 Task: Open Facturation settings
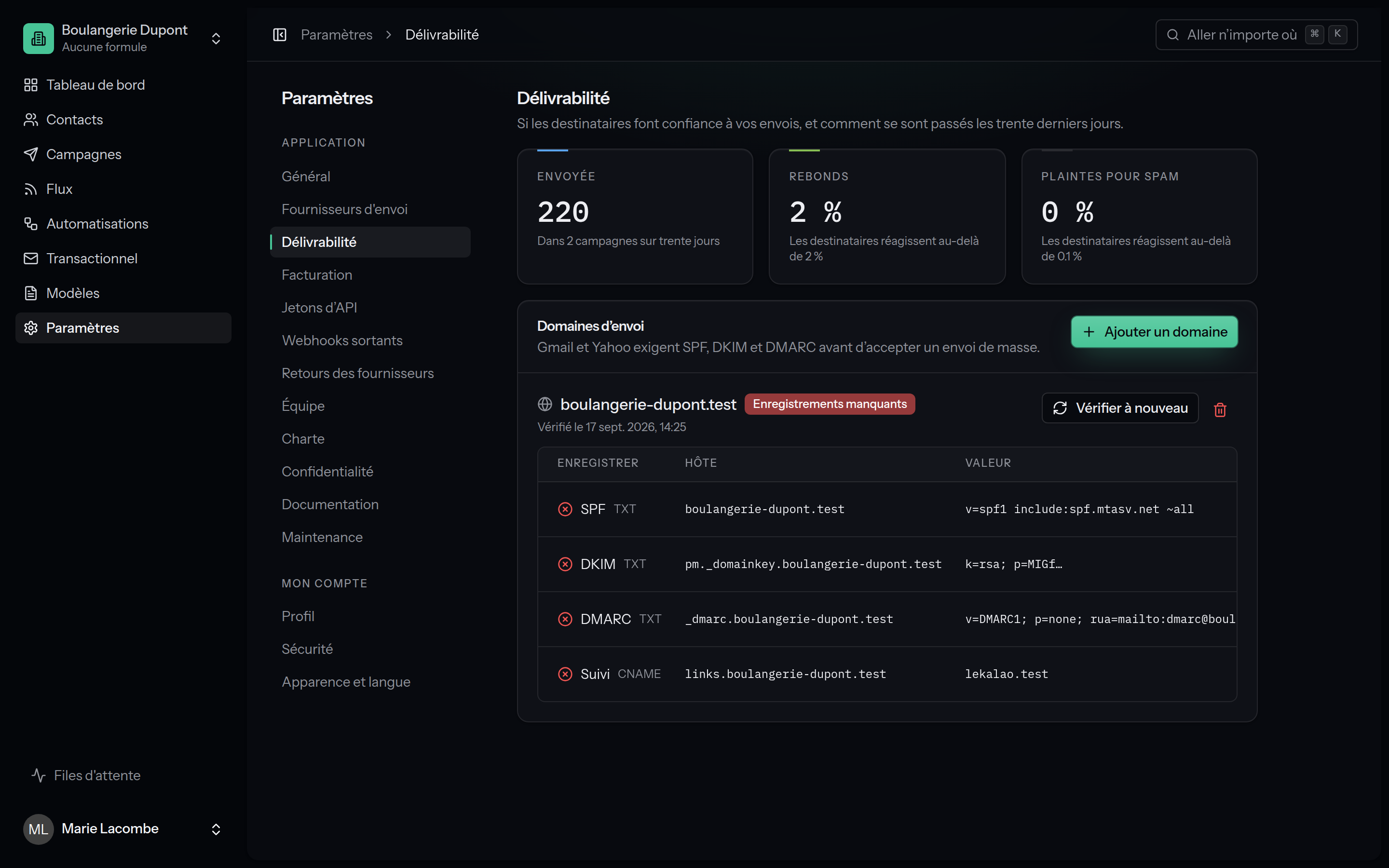coord(370,275)
